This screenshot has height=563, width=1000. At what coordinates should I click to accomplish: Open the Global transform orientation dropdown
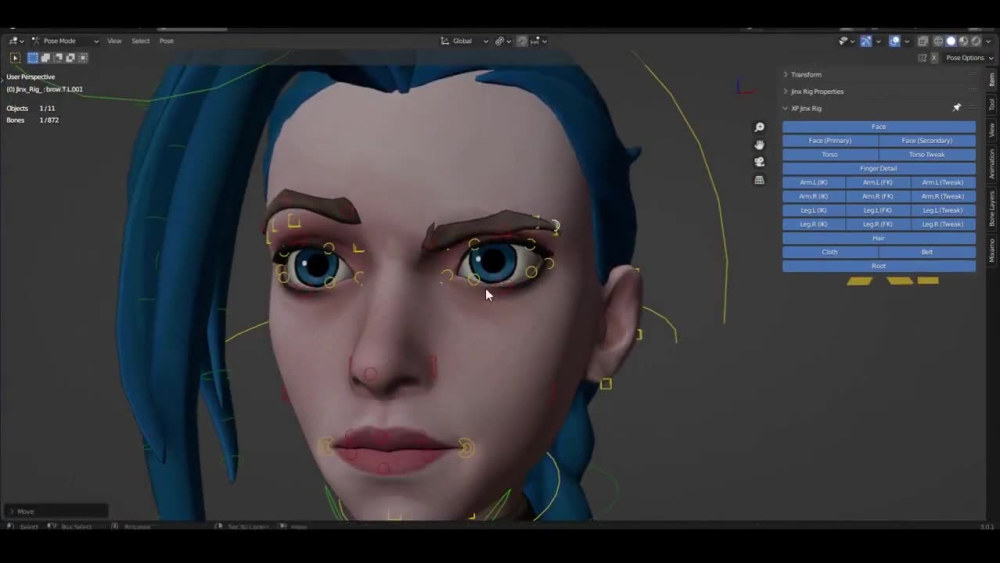[464, 41]
